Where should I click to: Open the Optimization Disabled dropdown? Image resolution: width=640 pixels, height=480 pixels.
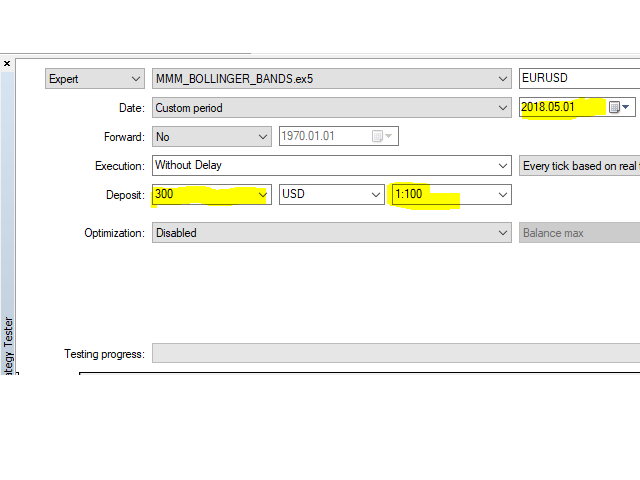click(332, 233)
